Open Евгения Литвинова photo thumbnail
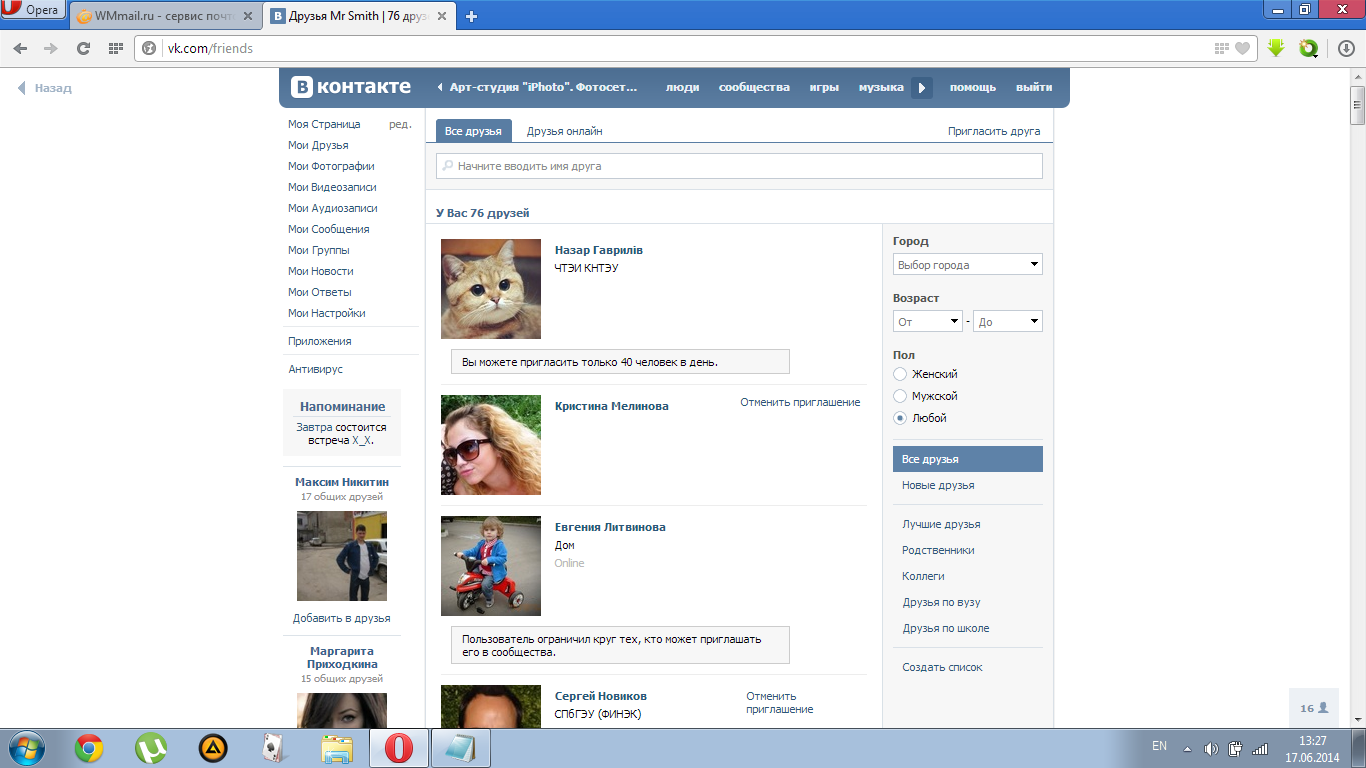 pyautogui.click(x=491, y=566)
